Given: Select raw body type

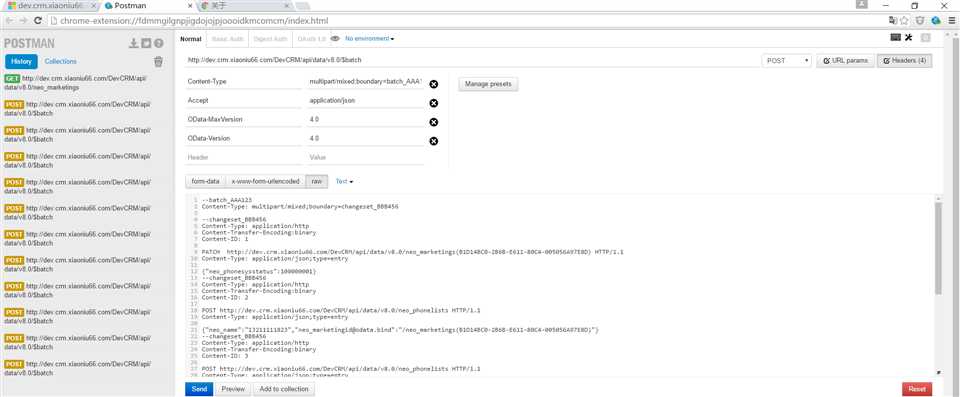Looking at the screenshot, I should [x=317, y=181].
